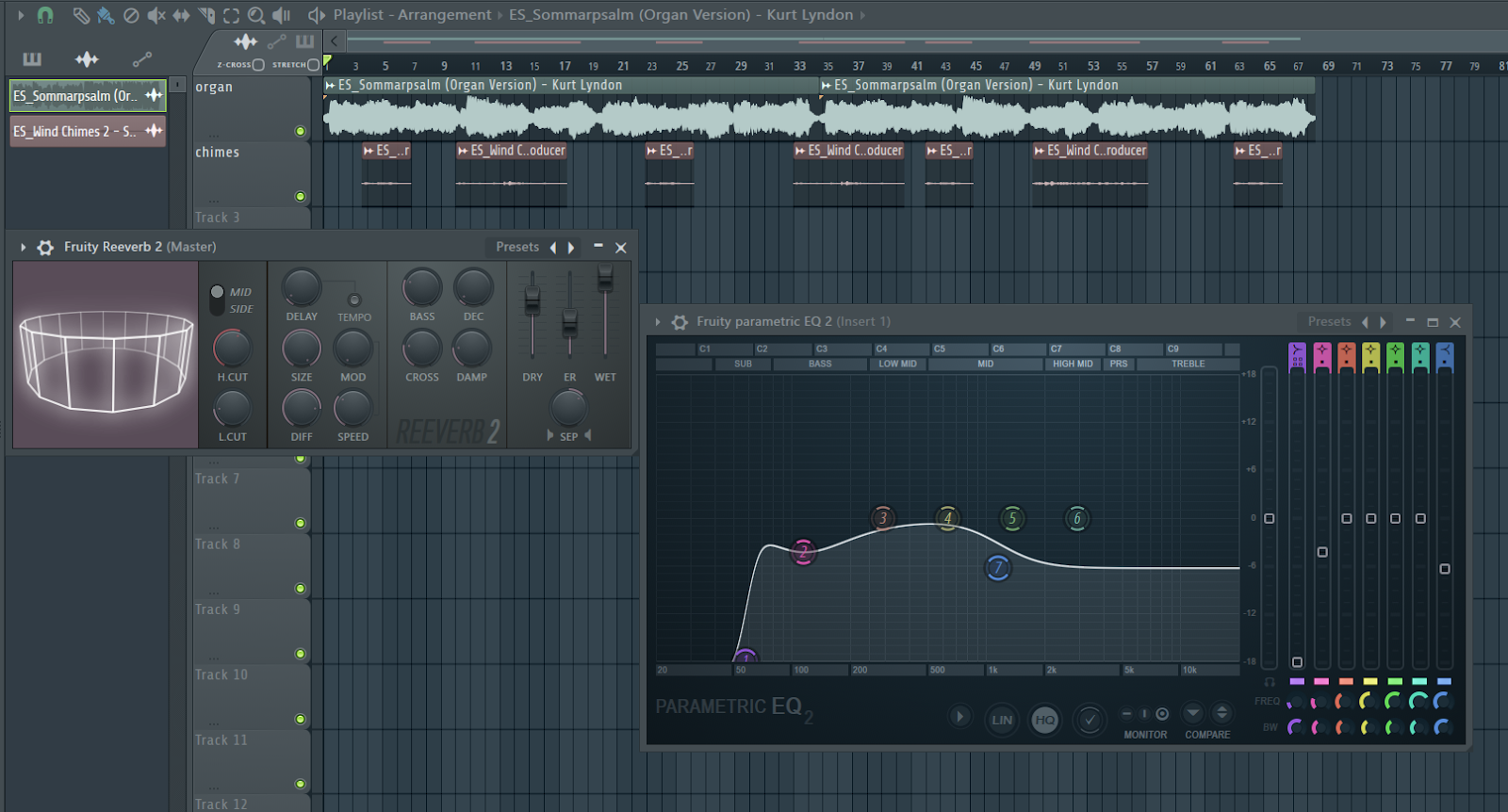Click the LOW MID frequency range label
The height and width of the screenshot is (812, 1508).
897,364
